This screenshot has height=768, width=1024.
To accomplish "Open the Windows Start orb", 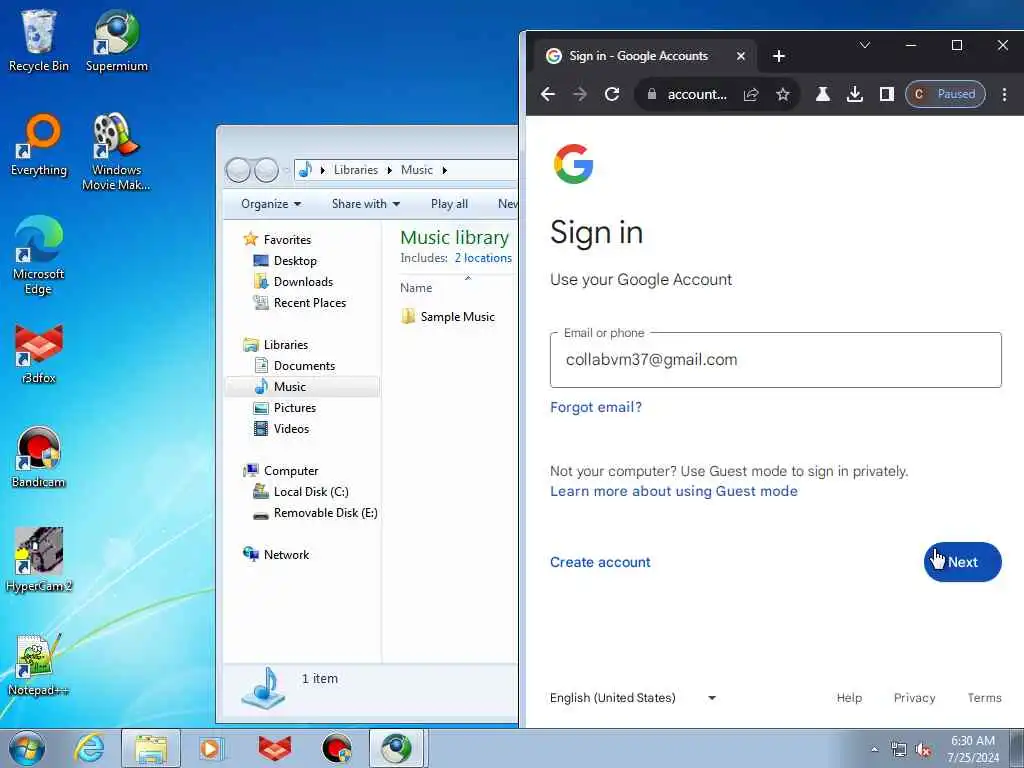I will coord(27,748).
